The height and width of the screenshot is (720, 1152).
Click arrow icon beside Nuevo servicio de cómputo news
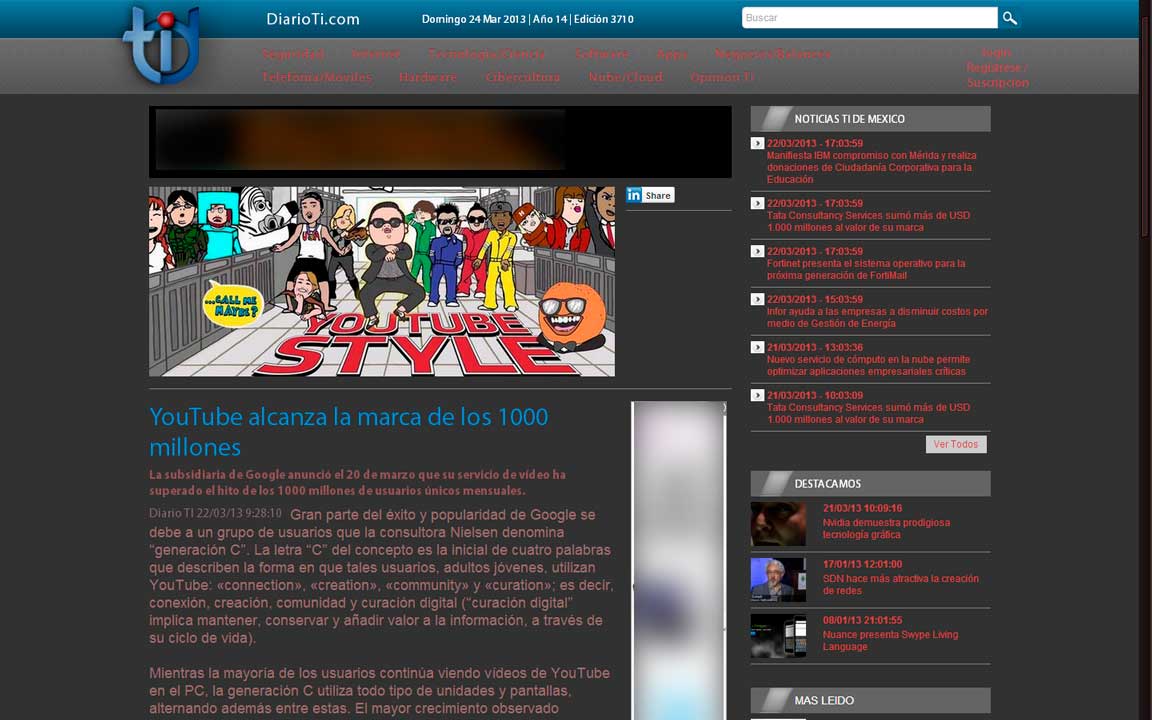(757, 347)
